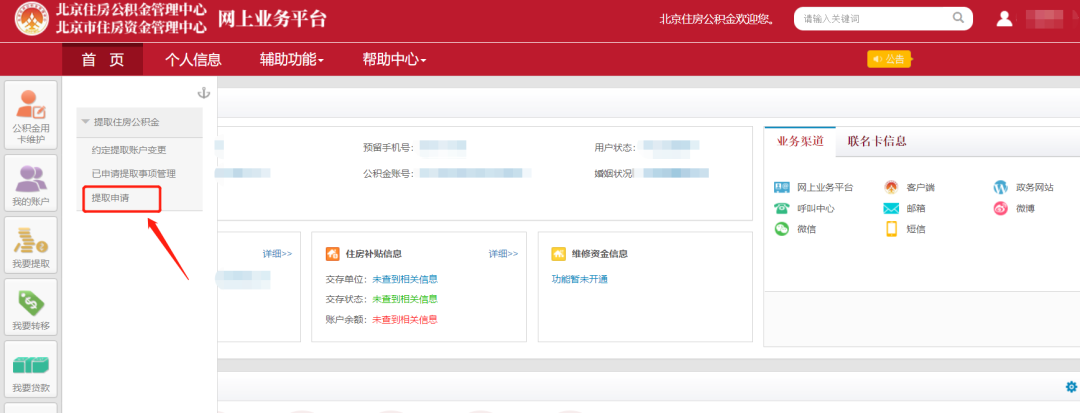Click the 网上业务平台 channel icon
The width and height of the screenshot is (1080, 413).
781,187
